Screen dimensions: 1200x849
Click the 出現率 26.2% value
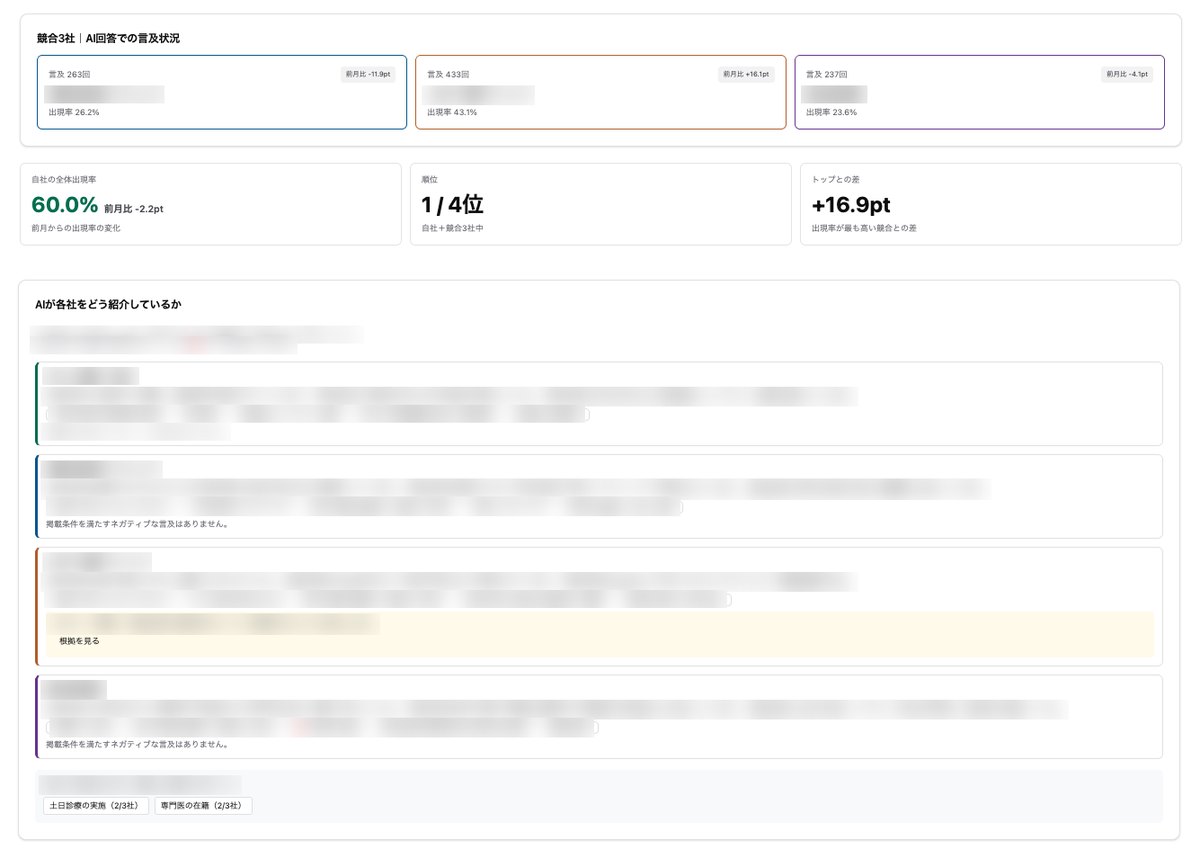74,113
